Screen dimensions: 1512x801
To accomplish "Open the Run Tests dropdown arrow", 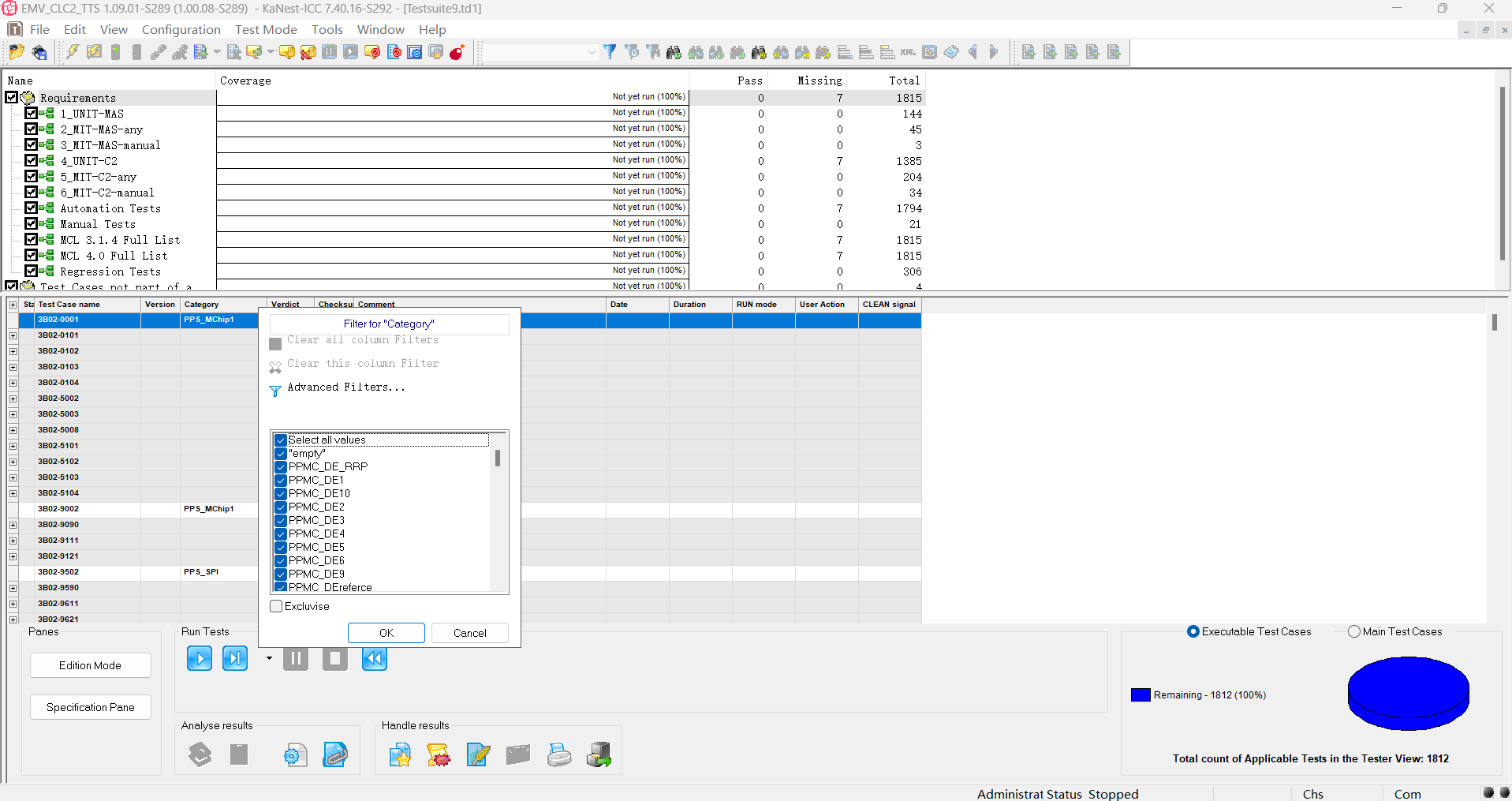I will click(269, 658).
